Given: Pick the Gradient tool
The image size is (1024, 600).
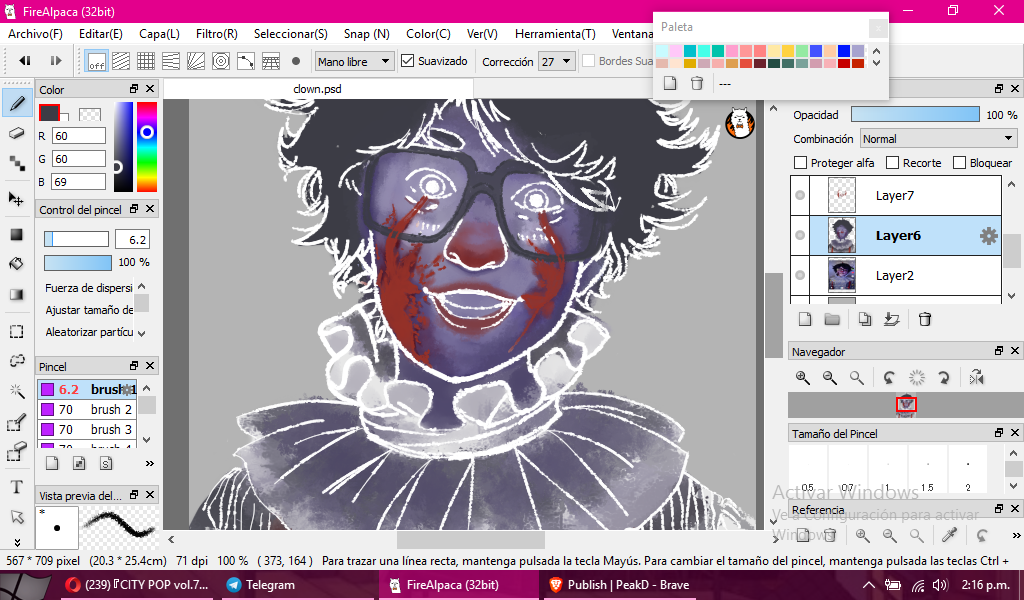Looking at the screenshot, I should (x=17, y=295).
